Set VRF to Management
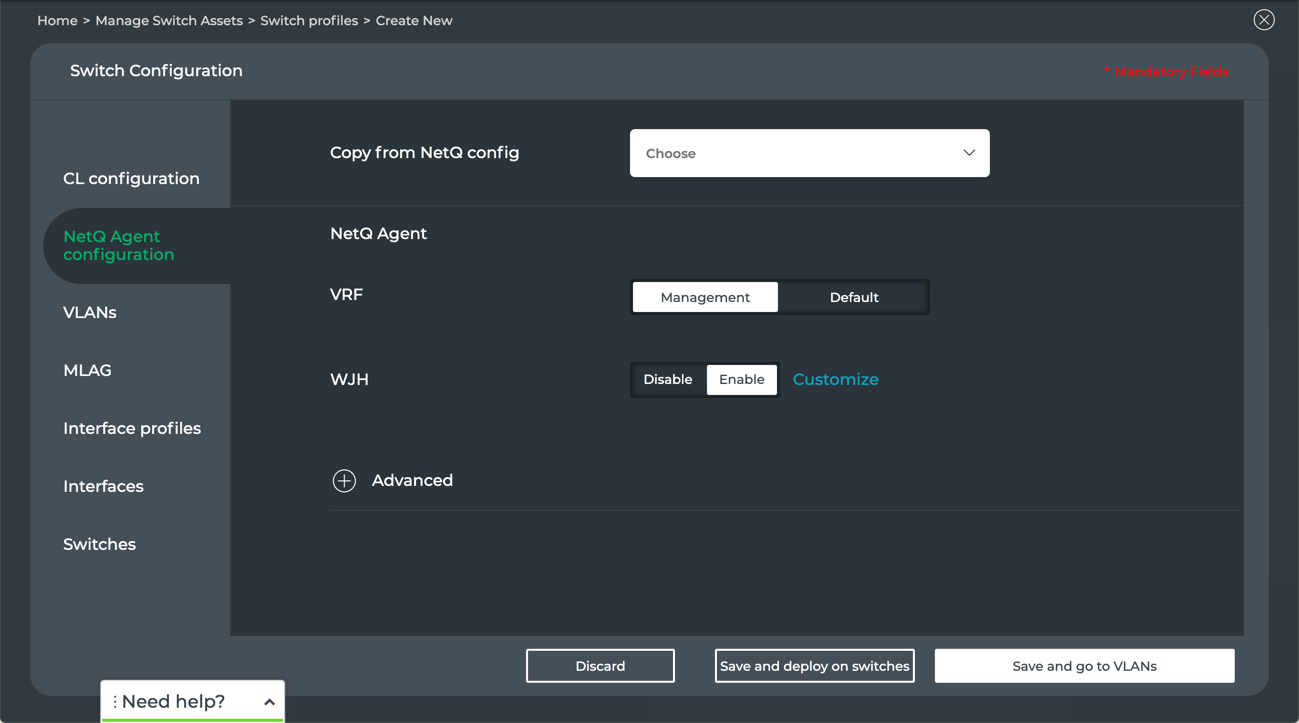 pyautogui.click(x=705, y=297)
